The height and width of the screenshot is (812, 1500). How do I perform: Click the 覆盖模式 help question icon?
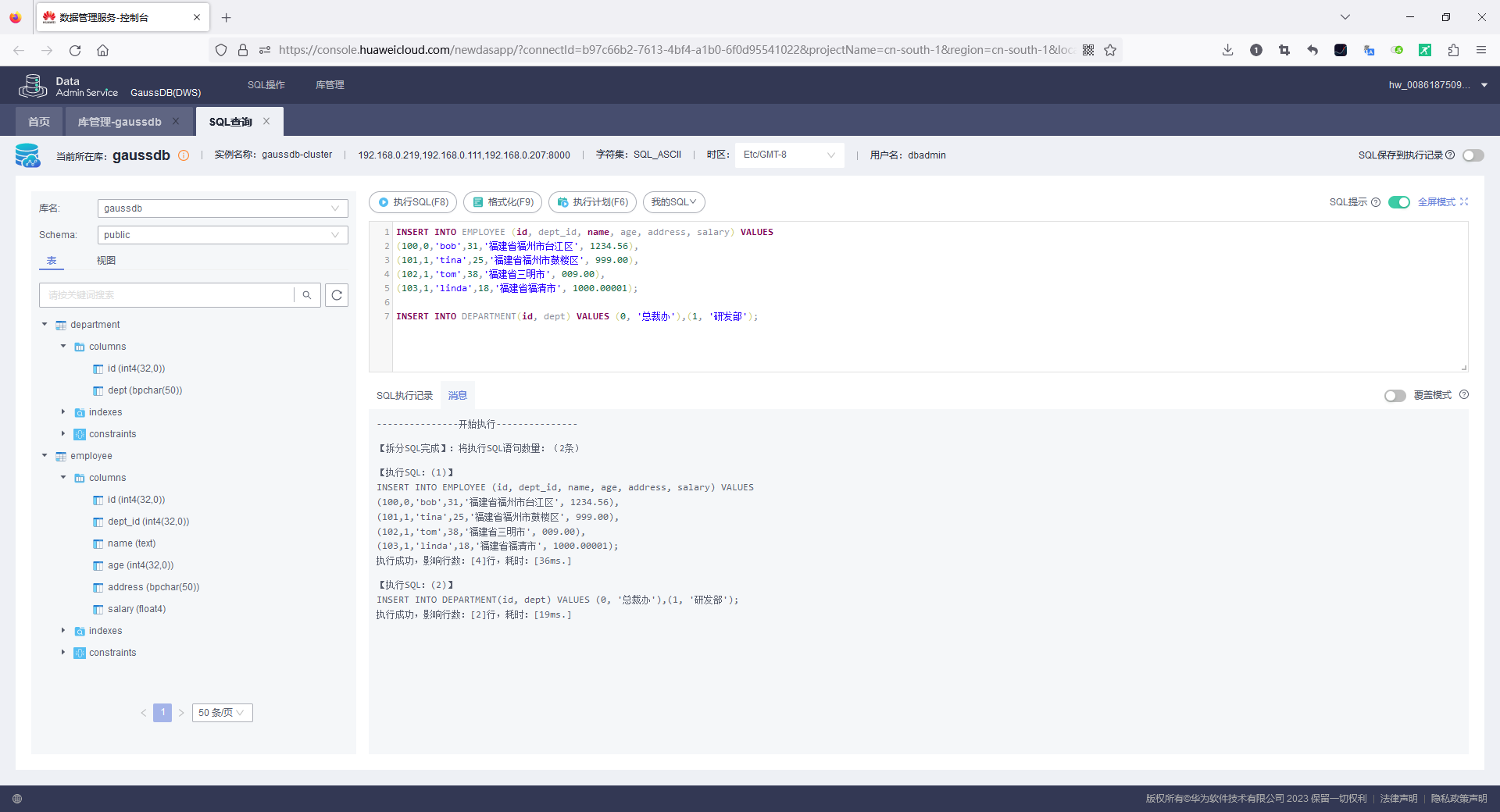[1464, 395]
